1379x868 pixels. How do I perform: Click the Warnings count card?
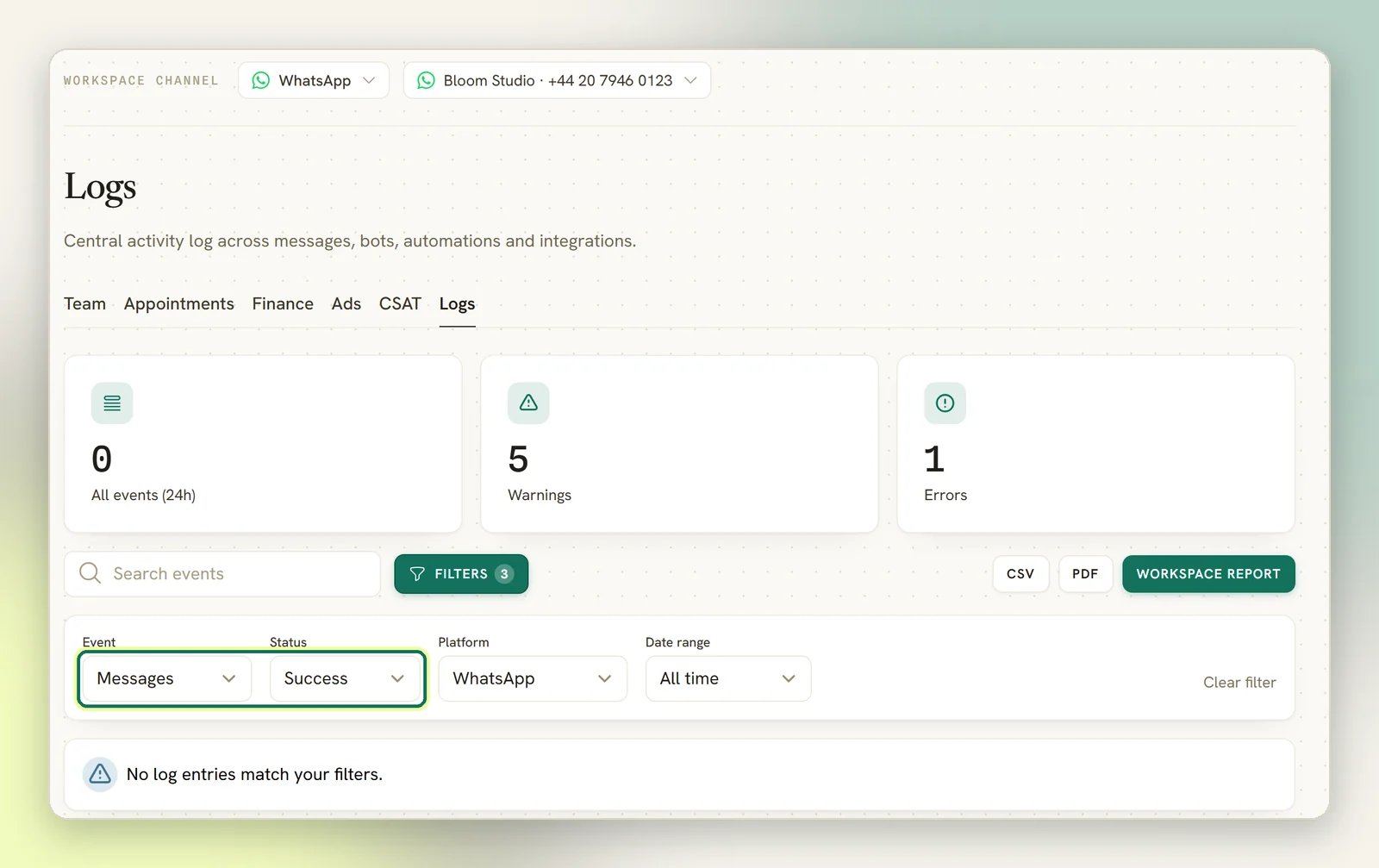(x=679, y=444)
